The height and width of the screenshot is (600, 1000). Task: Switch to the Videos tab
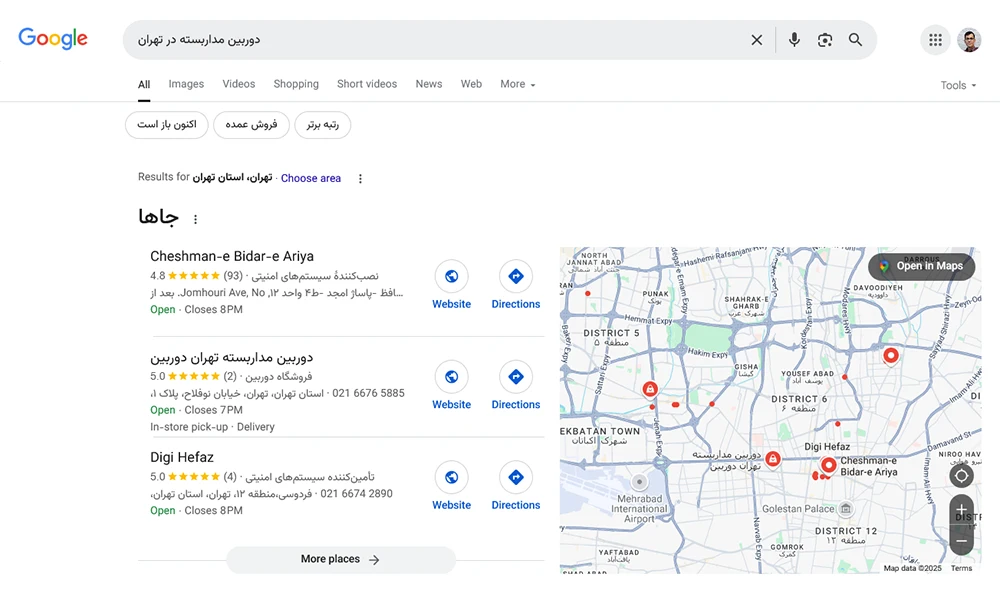point(239,84)
